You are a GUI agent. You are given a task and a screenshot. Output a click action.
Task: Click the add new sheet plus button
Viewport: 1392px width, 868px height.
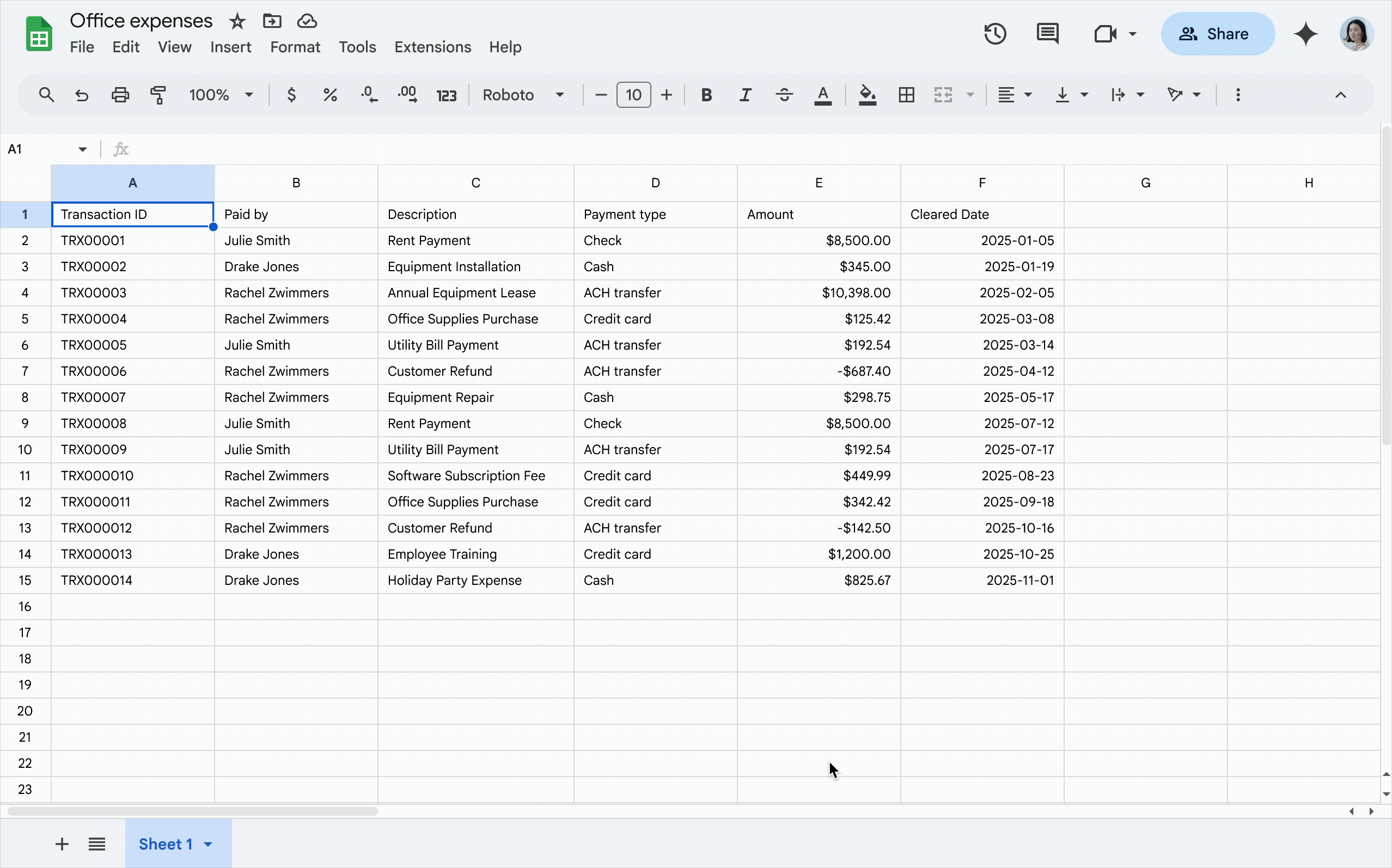[62, 844]
